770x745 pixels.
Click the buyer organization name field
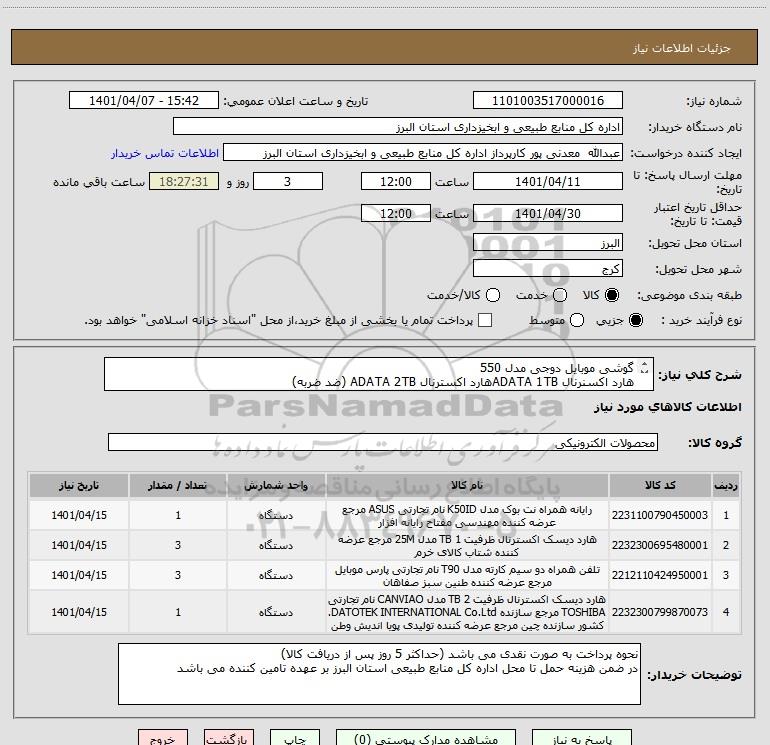point(398,127)
